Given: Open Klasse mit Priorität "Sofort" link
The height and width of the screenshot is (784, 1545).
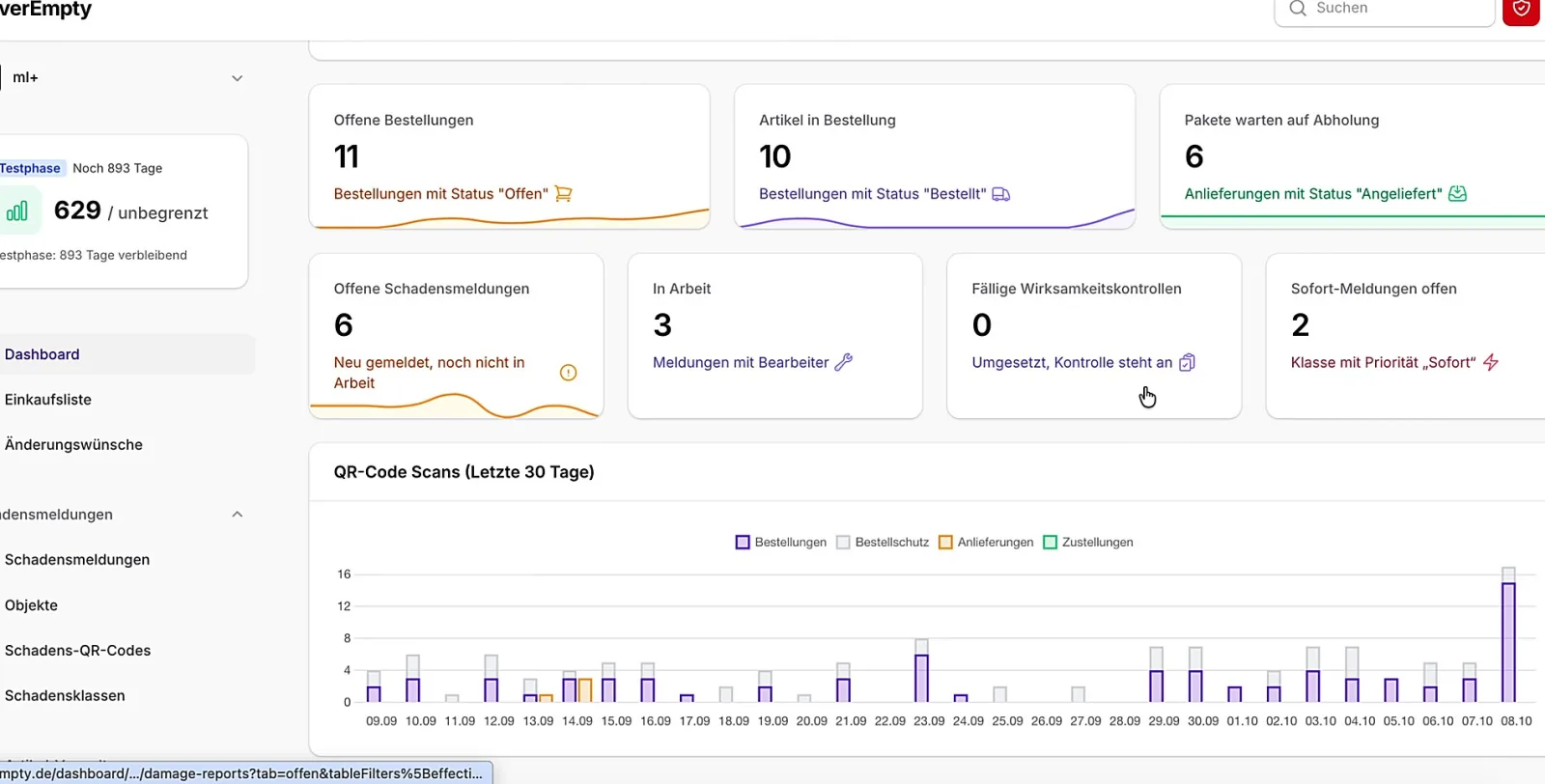Looking at the screenshot, I should [1384, 362].
